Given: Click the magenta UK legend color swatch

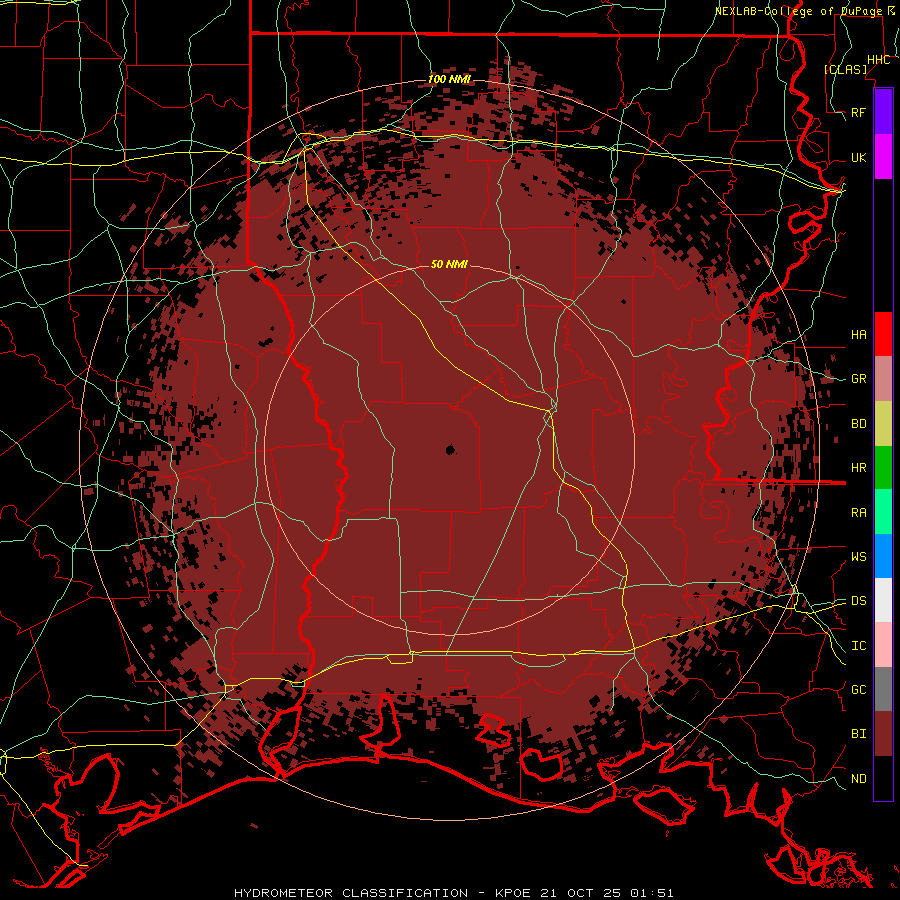Looking at the screenshot, I should 883,157.
